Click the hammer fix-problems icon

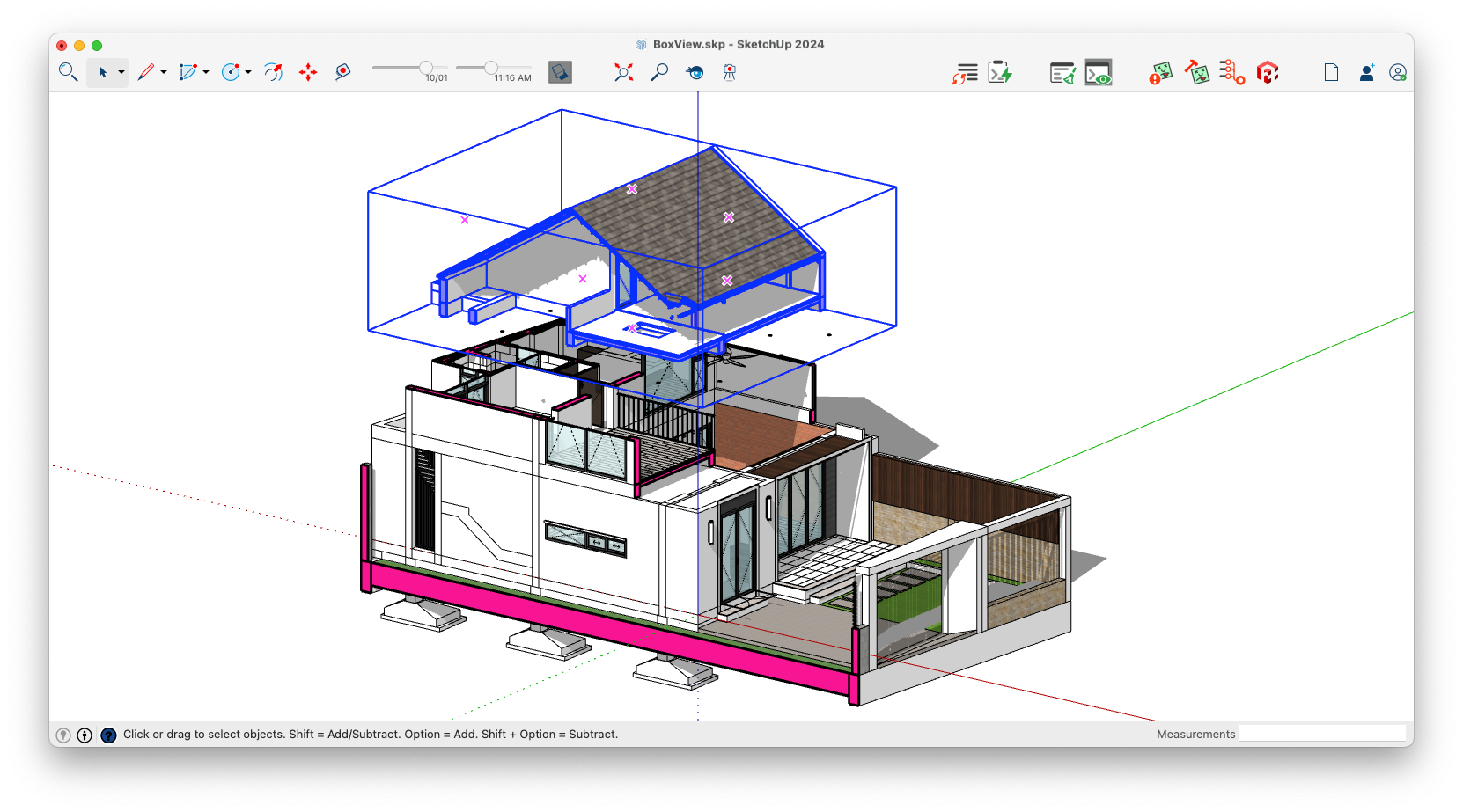pyautogui.click(x=1196, y=72)
